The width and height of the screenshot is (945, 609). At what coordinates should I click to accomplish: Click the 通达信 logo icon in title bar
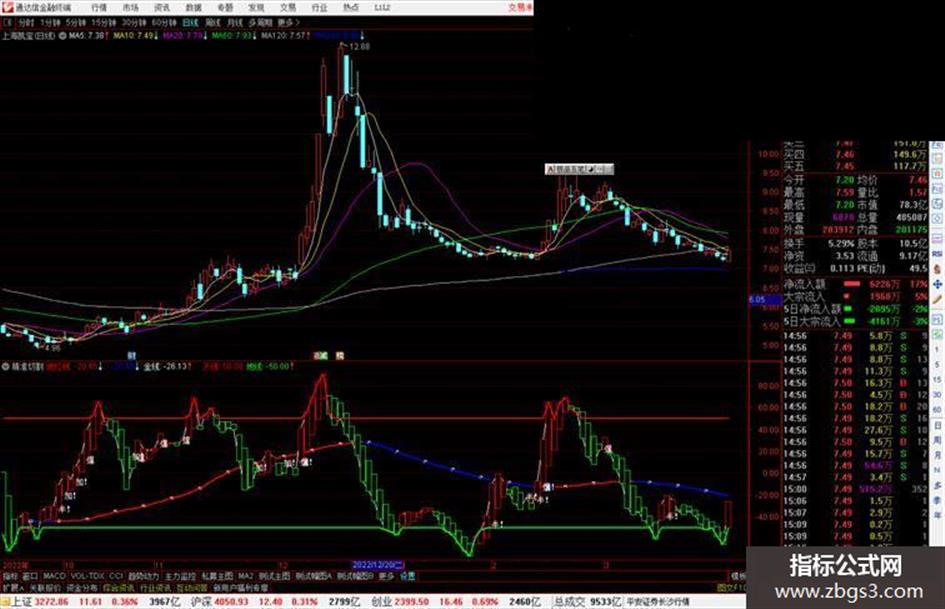pyautogui.click(x=7, y=7)
